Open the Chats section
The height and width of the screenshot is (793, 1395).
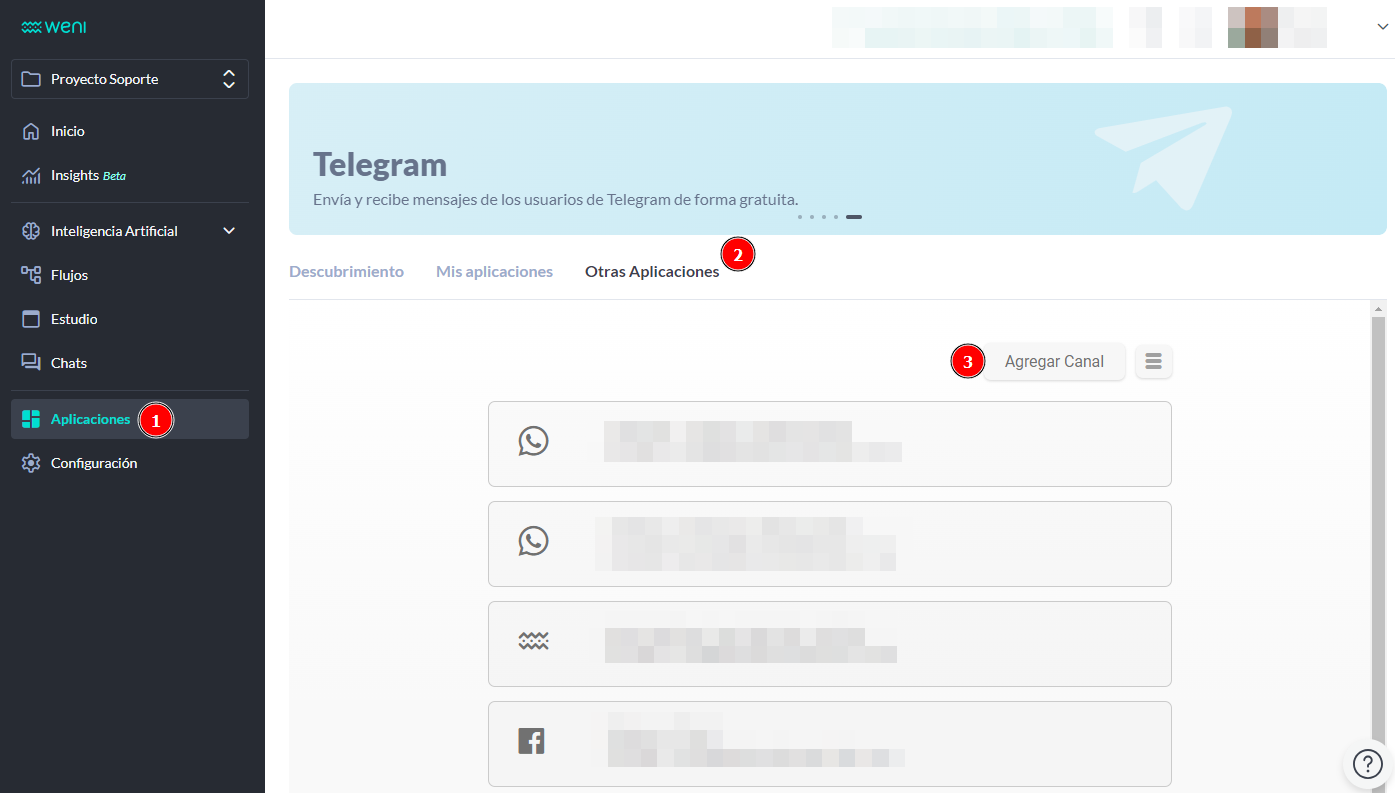coord(130,363)
